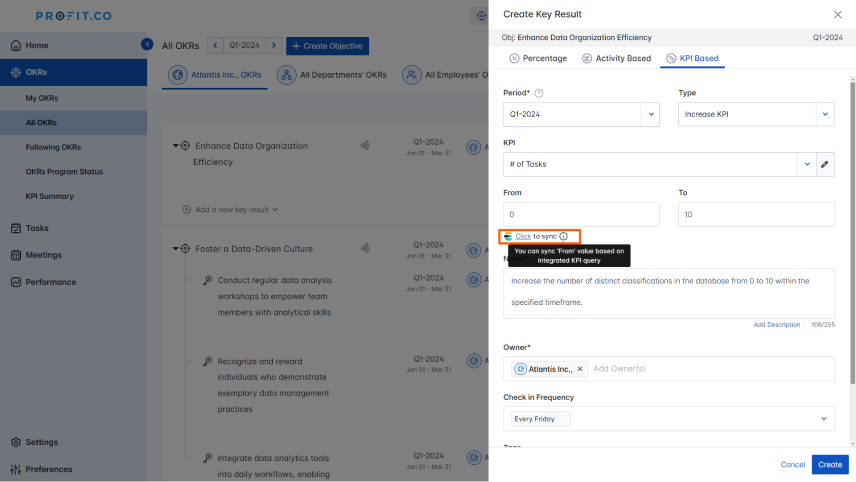Open Following OKRs
Screen dimensions: 856x482
(53, 147)
